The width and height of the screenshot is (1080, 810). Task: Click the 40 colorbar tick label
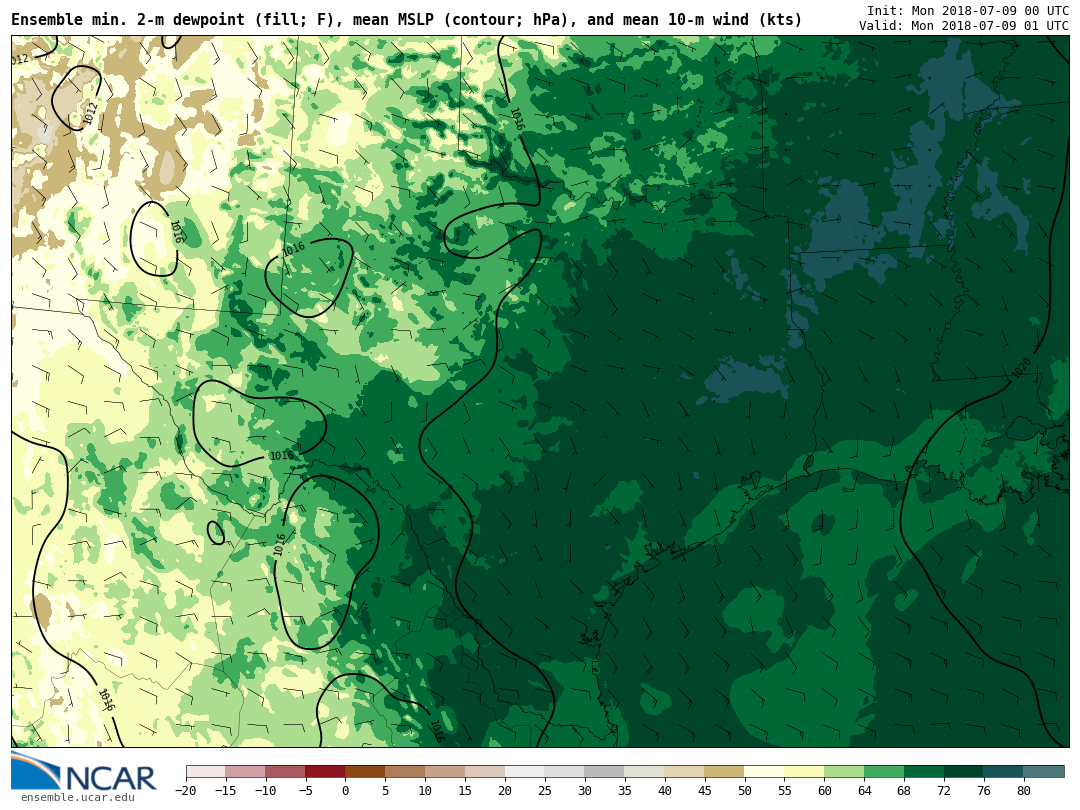pyautogui.click(x=665, y=790)
